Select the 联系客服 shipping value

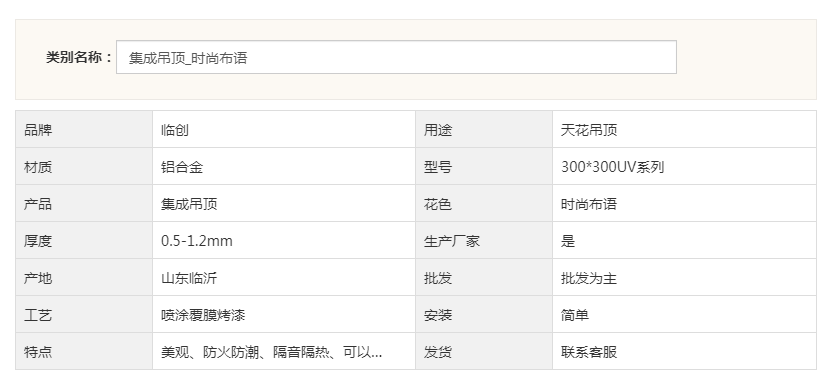coord(589,352)
